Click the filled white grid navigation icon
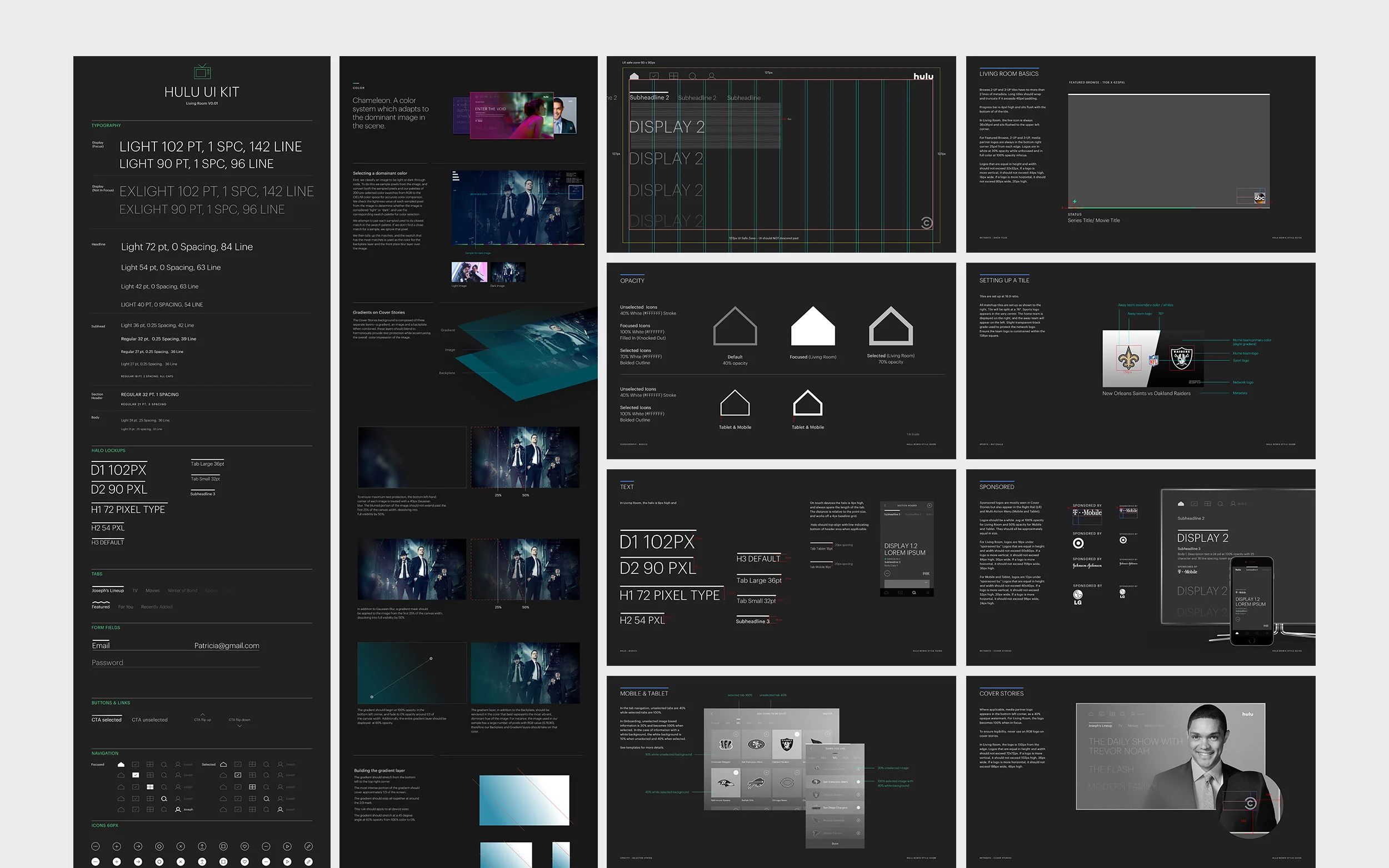This screenshot has height=868, width=1389. pyautogui.click(x=150, y=786)
